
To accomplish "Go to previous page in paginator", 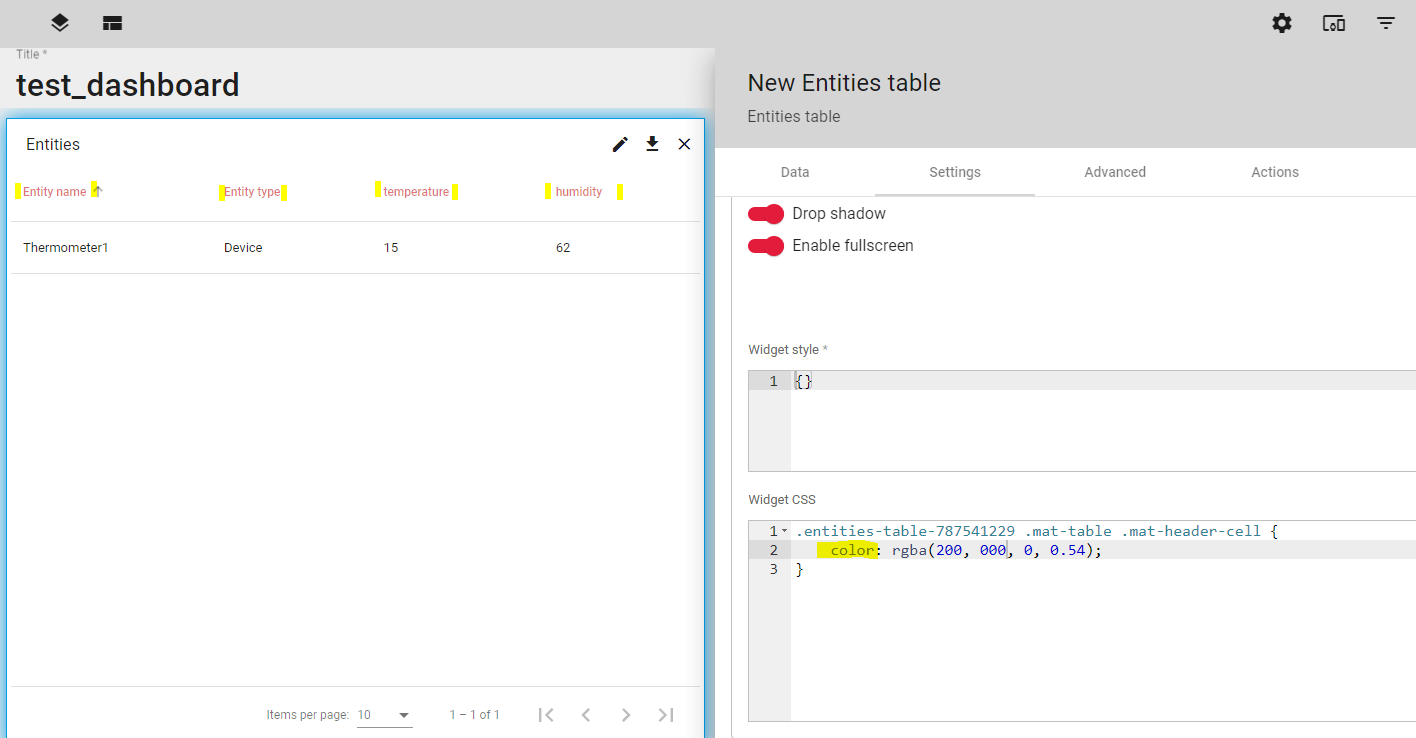I will pyautogui.click(x=586, y=715).
